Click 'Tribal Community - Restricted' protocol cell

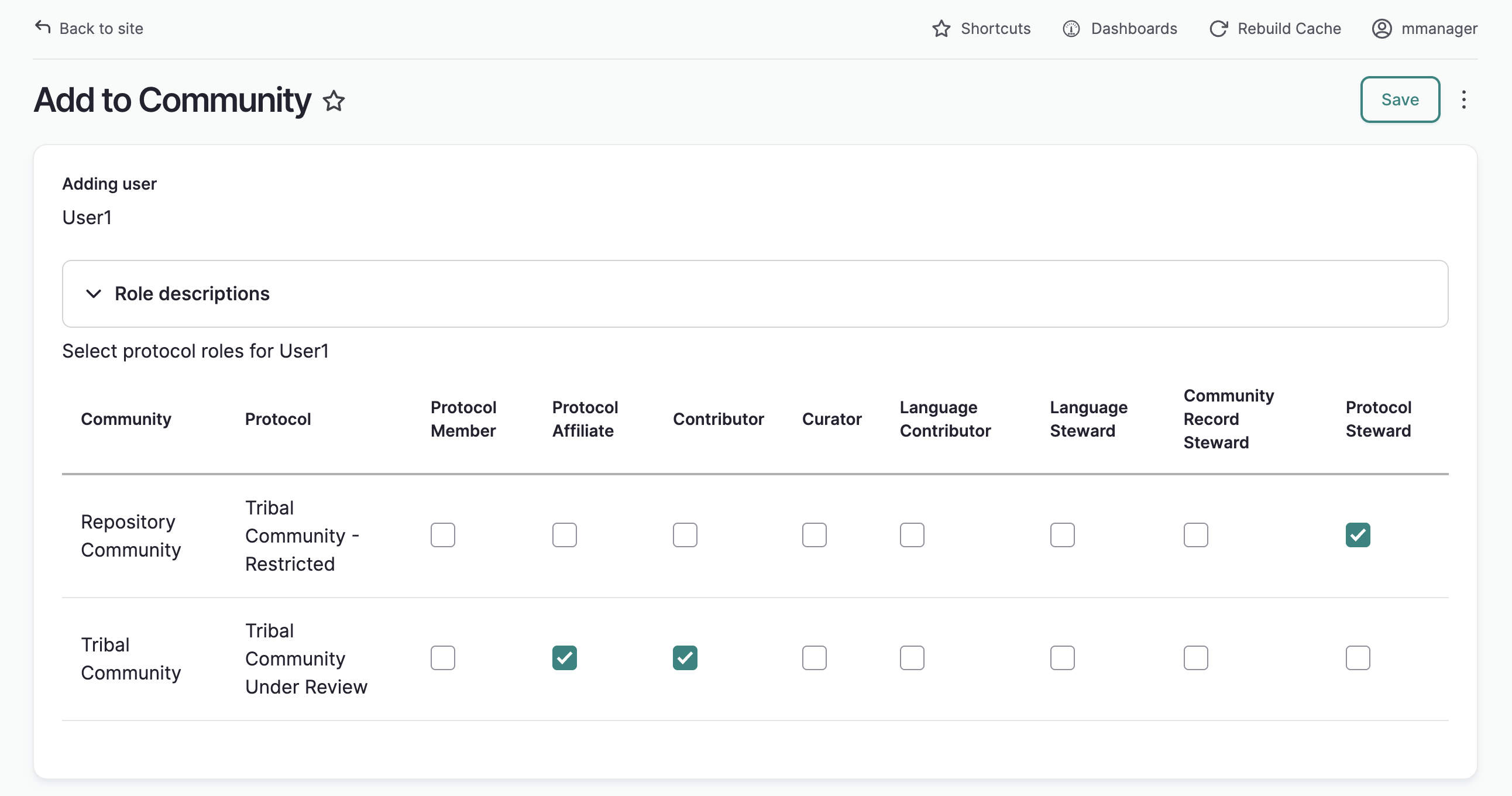pos(303,536)
